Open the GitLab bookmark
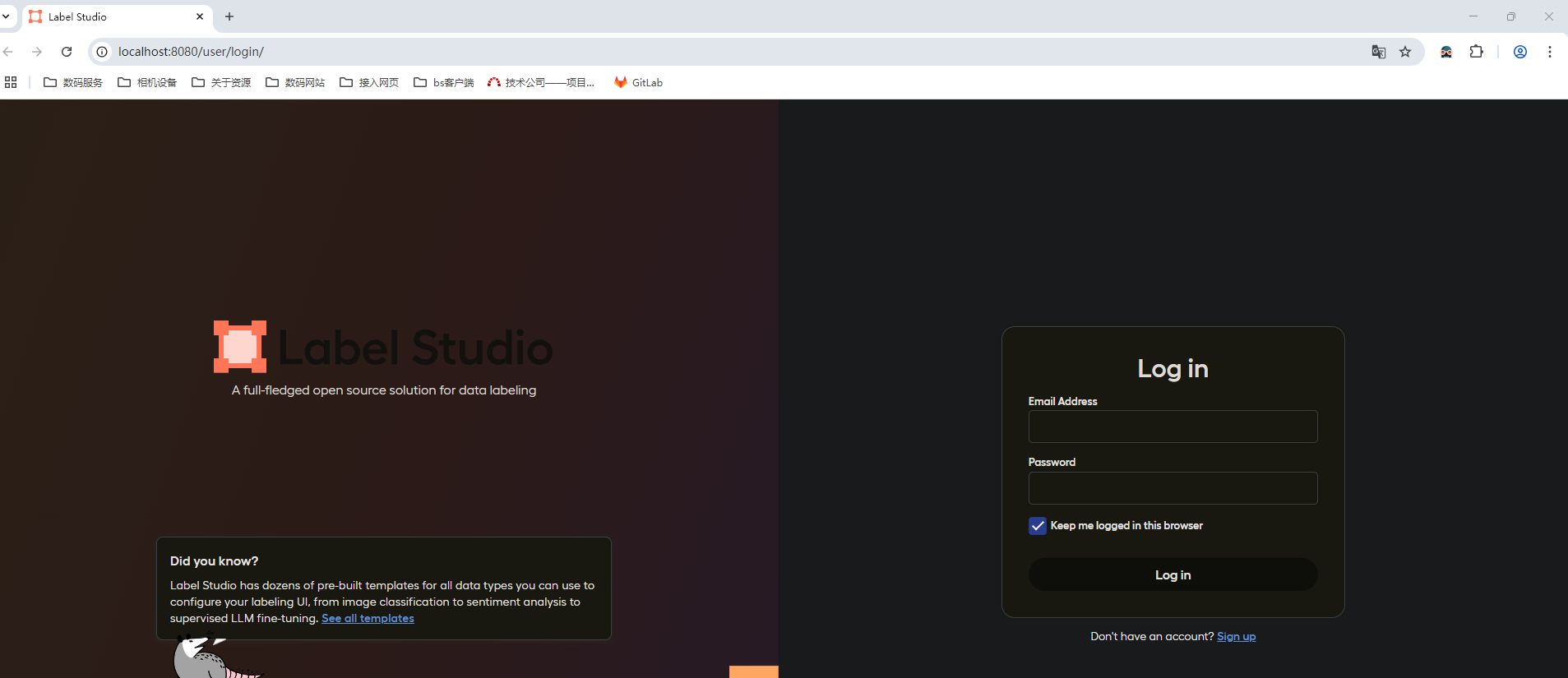The height and width of the screenshot is (678, 1568). [638, 82]
